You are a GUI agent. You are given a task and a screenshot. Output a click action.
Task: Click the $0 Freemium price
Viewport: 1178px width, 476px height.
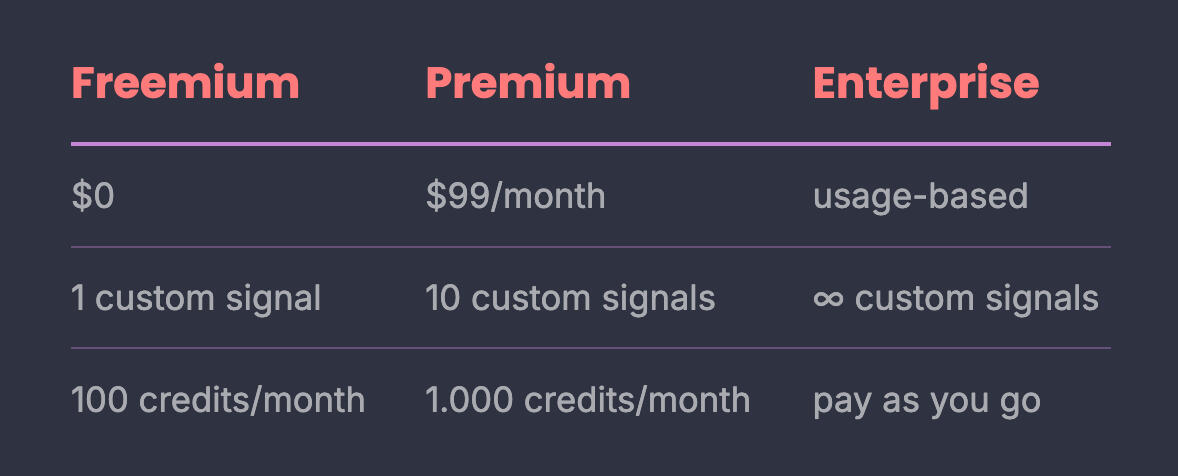click(93, 196)
